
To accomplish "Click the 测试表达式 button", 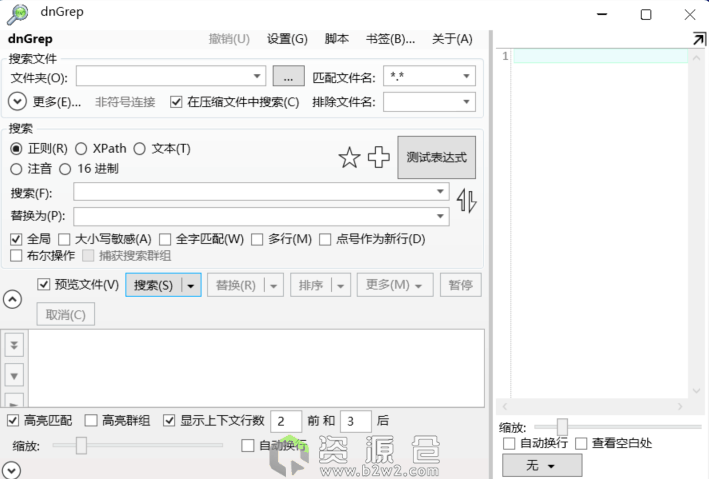I will (x=436, y=158).
